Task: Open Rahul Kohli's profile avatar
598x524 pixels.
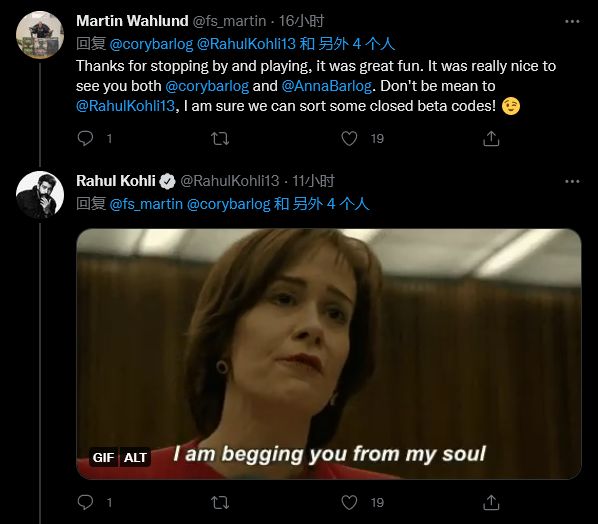Action: click(40, 195)
